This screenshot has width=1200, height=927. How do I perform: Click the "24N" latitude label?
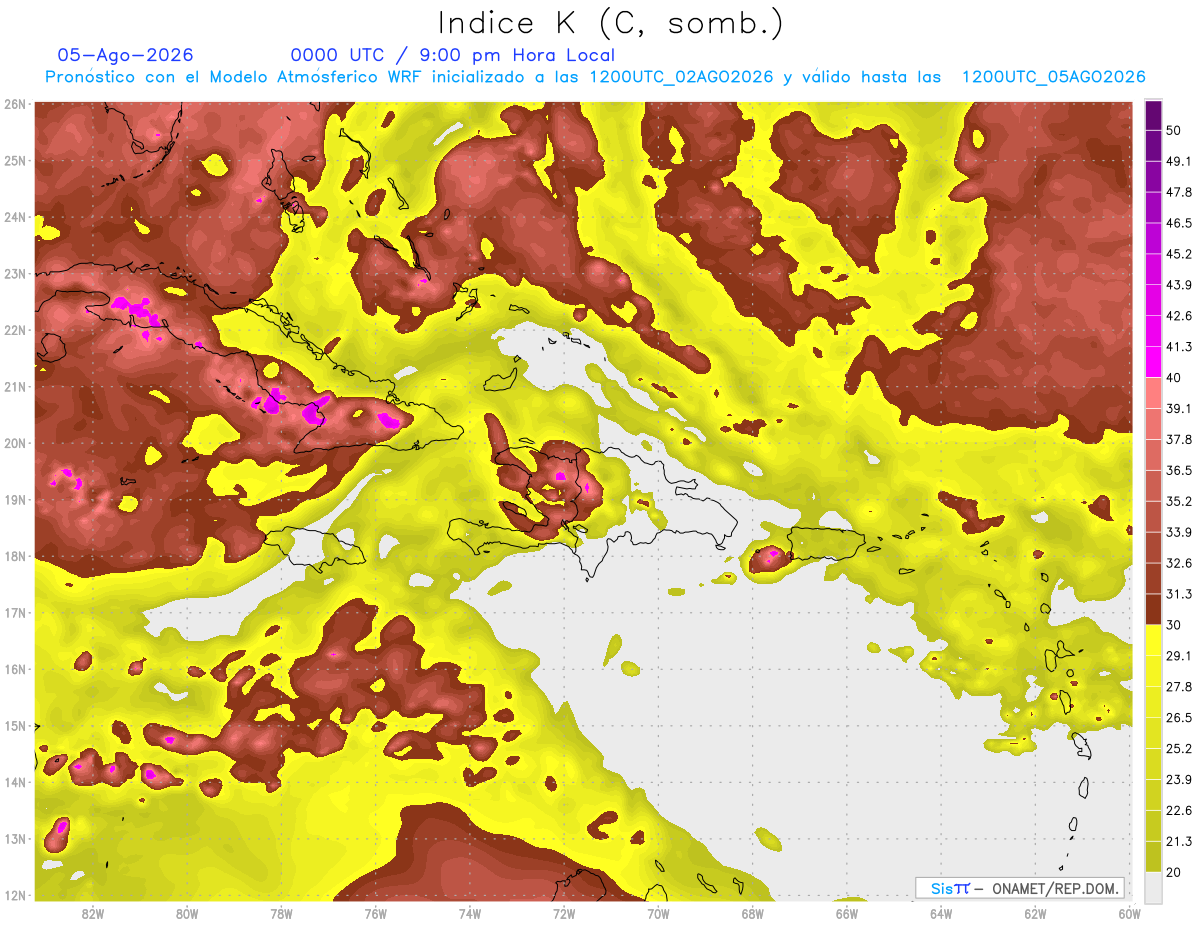(x=15, y=217)
